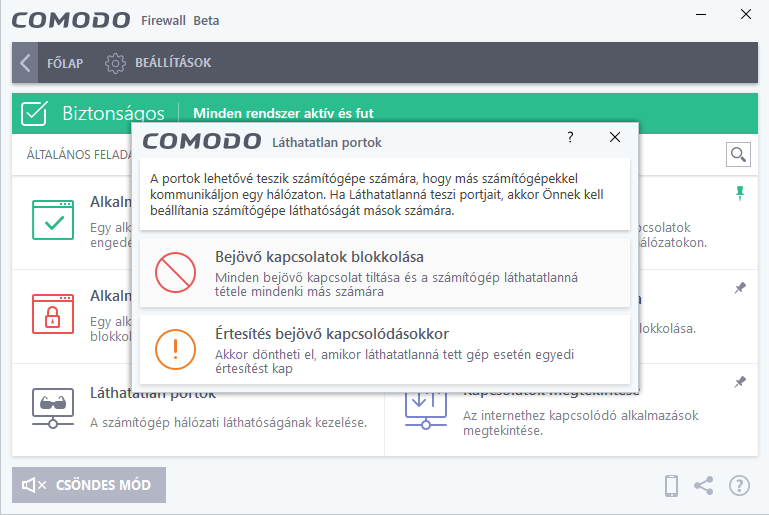Viewport: 769px width, 515px height.
Task: Click the green allow application window icon
Action: (53, 220)
